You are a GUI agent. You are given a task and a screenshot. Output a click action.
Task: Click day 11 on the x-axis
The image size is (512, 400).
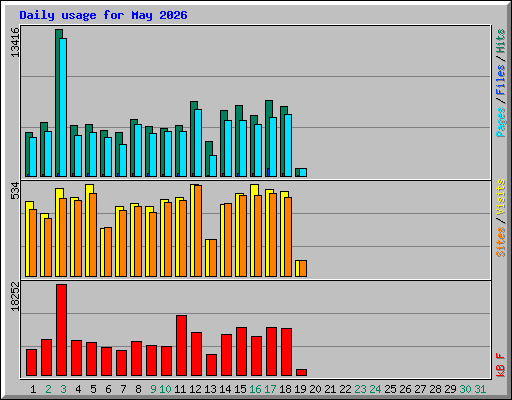(180, 389)
